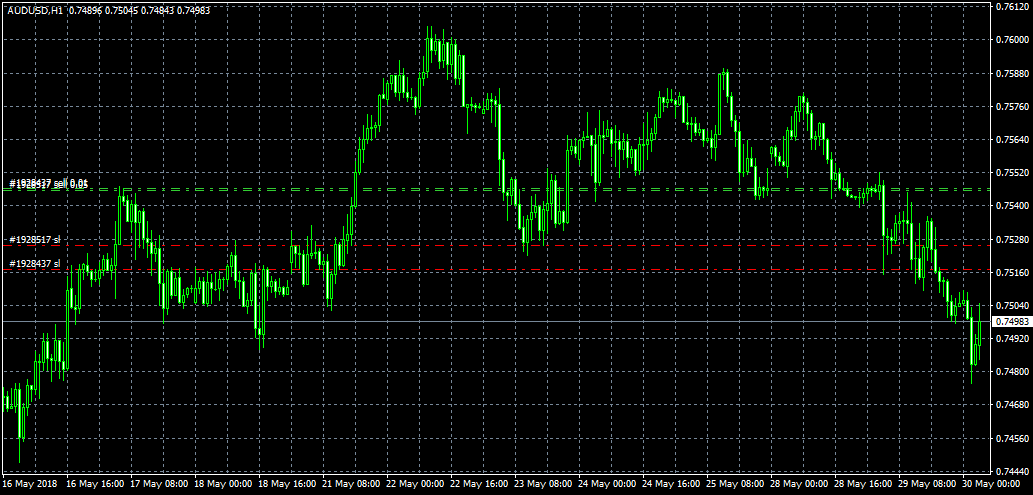The height and width of the screenshot is (495, 1033).
Task: Click the 0.74440 price at axis bottom
Action: (x=1010, y=471)
